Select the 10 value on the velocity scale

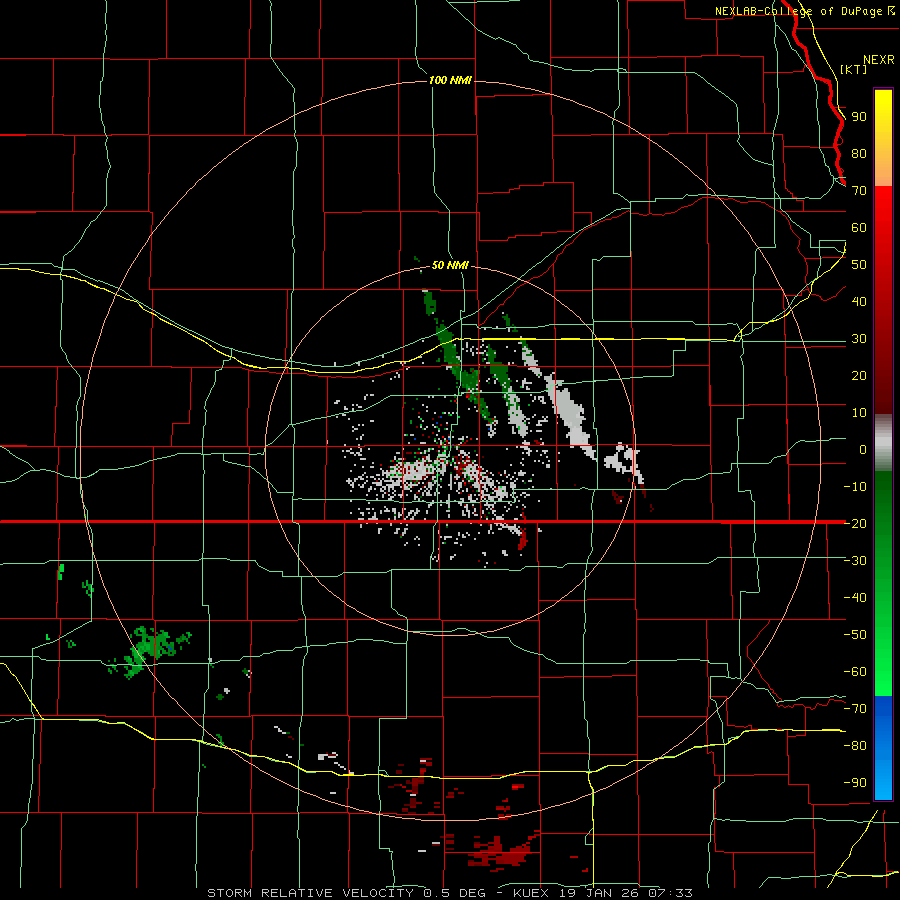[859, 413]
